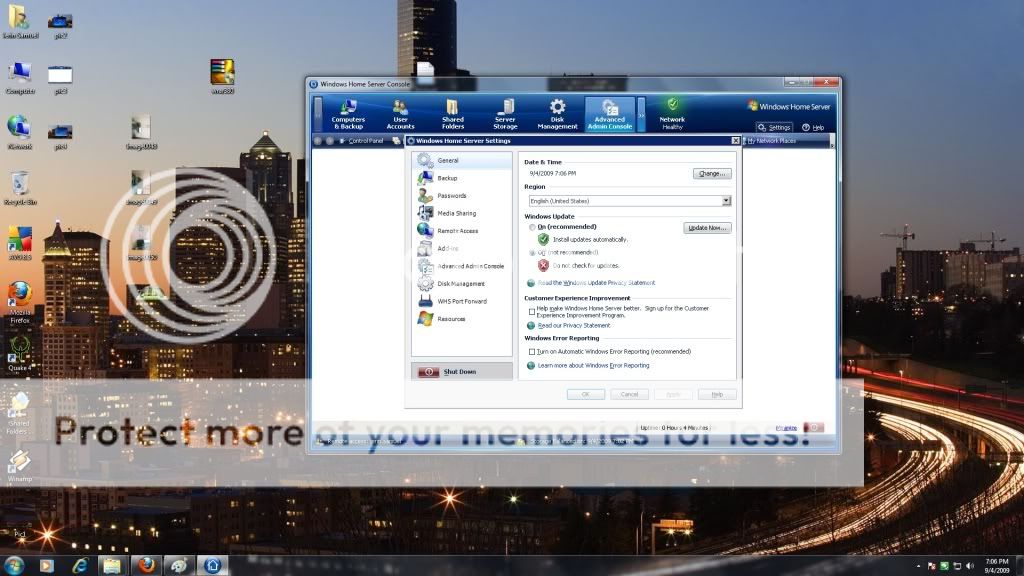1024x576 pixels.
Task: Select Backup in the settings sidebar
Action: point(446,178)
